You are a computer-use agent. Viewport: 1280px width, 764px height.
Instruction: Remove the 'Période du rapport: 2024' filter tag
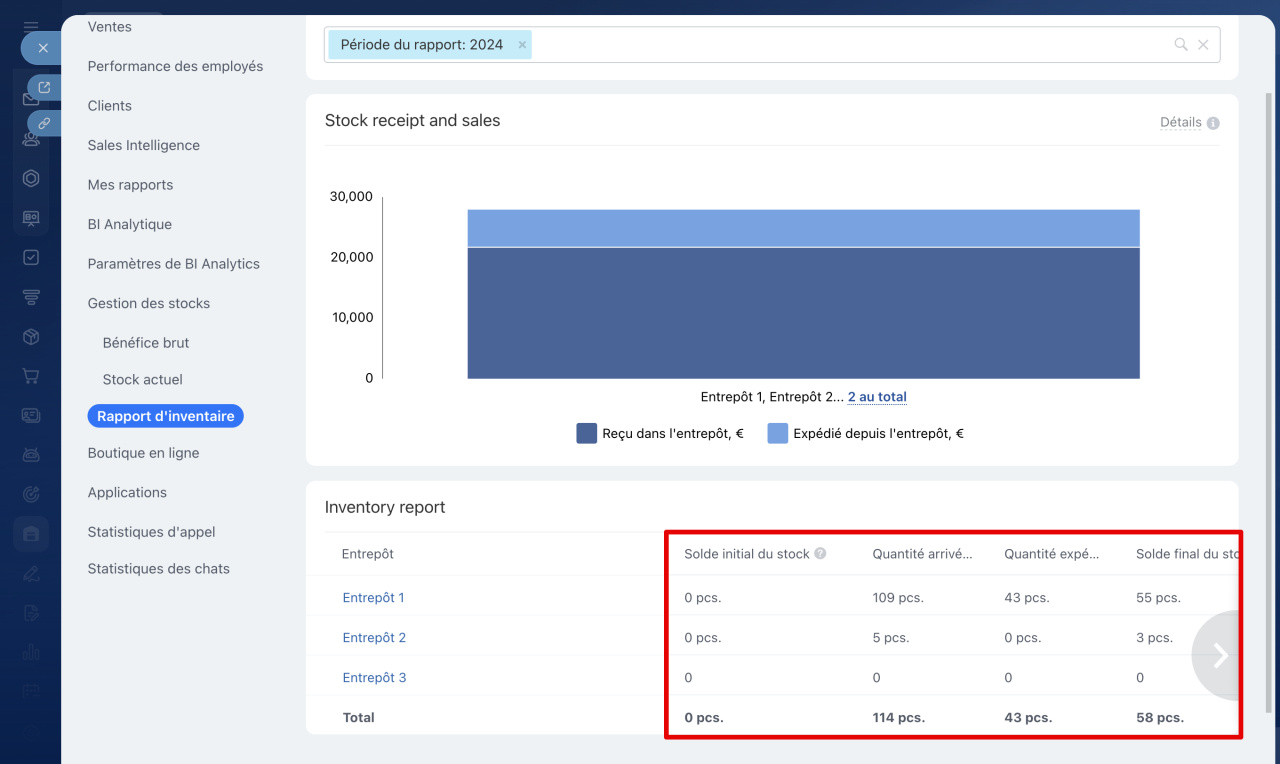point(522,45)
